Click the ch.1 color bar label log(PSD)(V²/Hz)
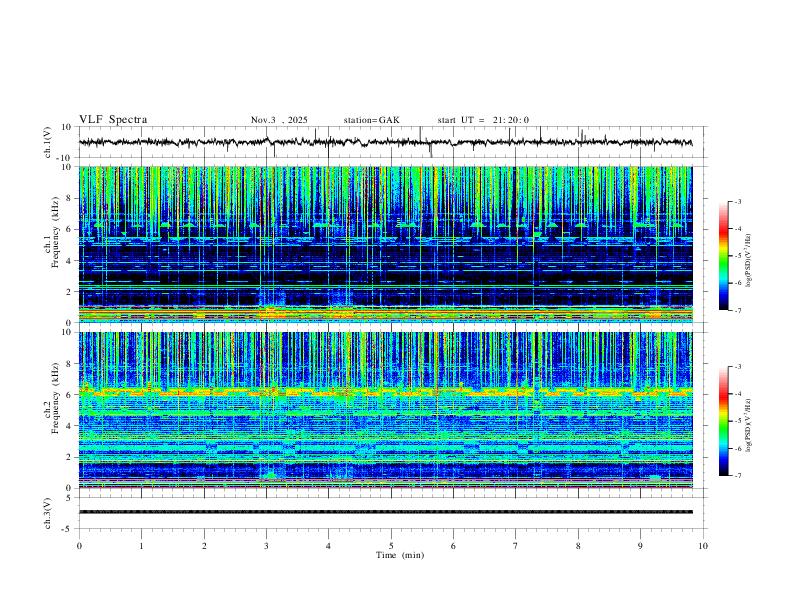 click(749, 261)
